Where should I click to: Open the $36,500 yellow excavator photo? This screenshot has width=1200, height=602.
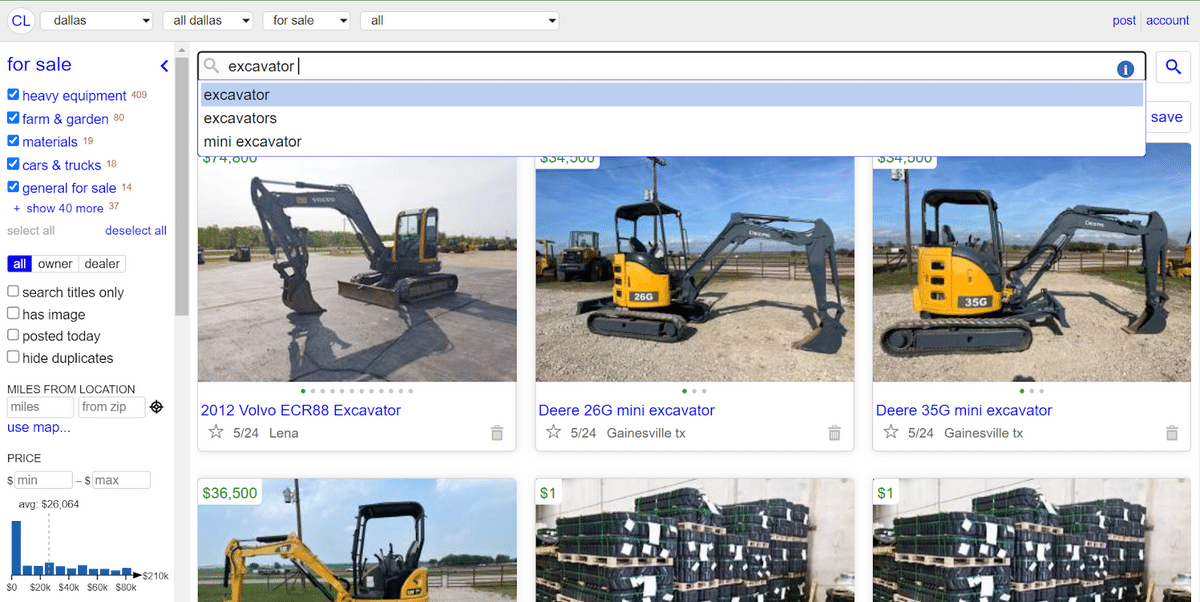coord(357,540)
